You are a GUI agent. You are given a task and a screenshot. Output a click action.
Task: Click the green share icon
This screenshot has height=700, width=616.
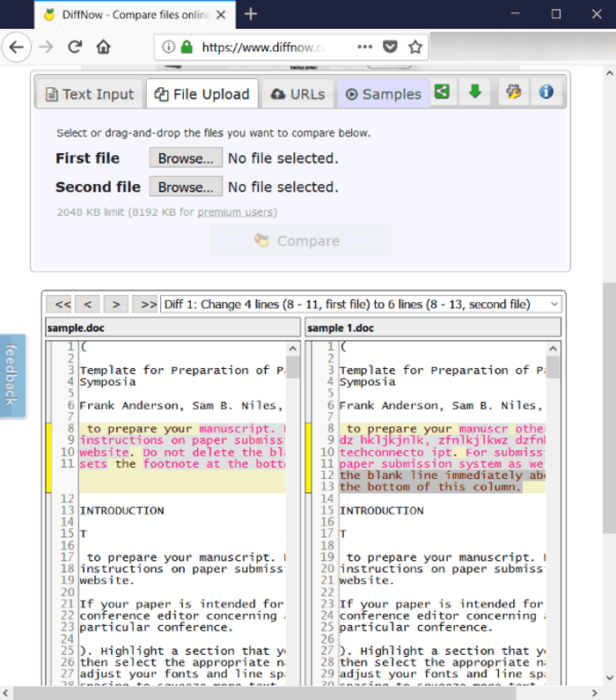(441, 93)
